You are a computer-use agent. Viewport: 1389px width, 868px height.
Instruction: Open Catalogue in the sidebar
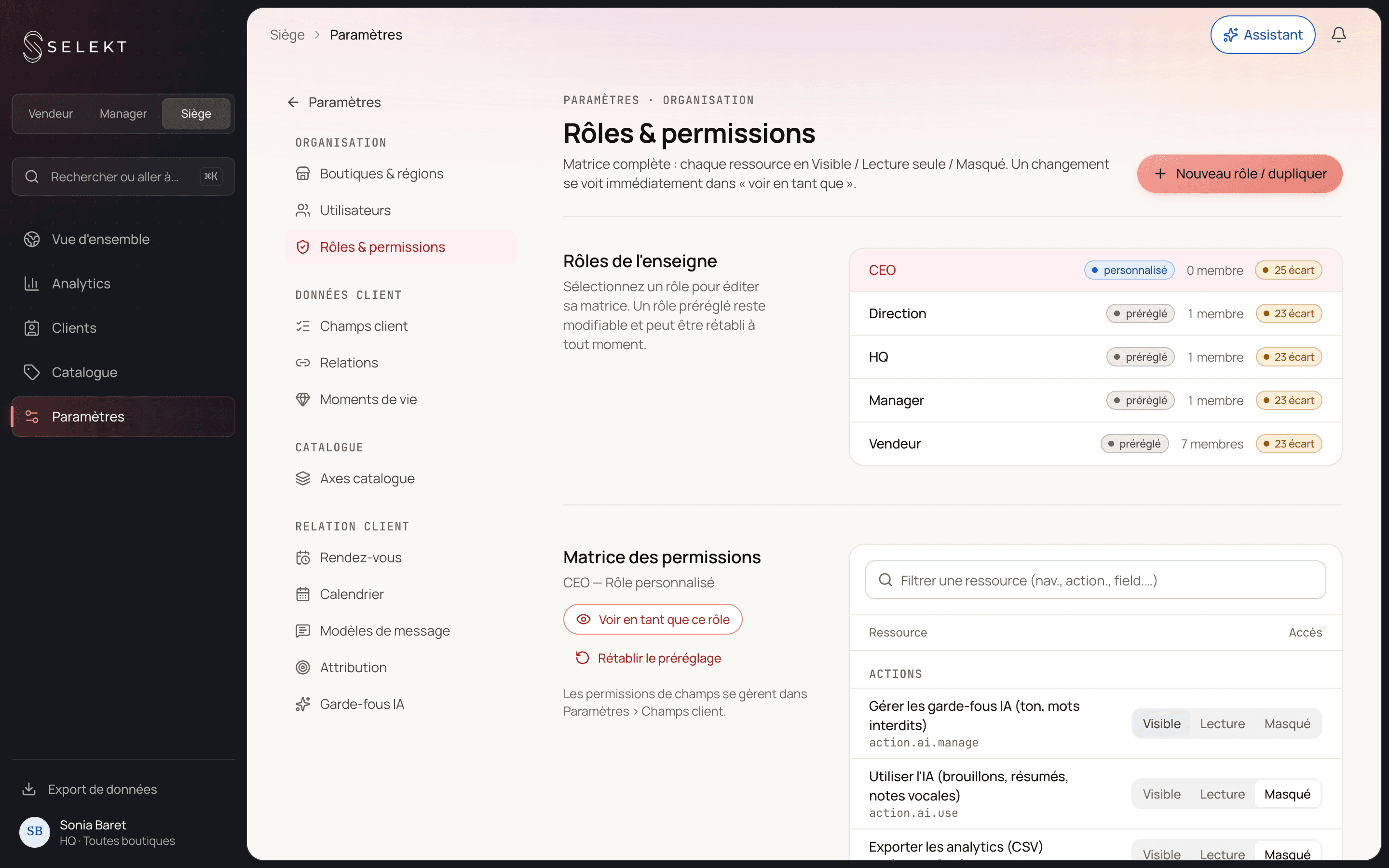click(x=123, y=372)
